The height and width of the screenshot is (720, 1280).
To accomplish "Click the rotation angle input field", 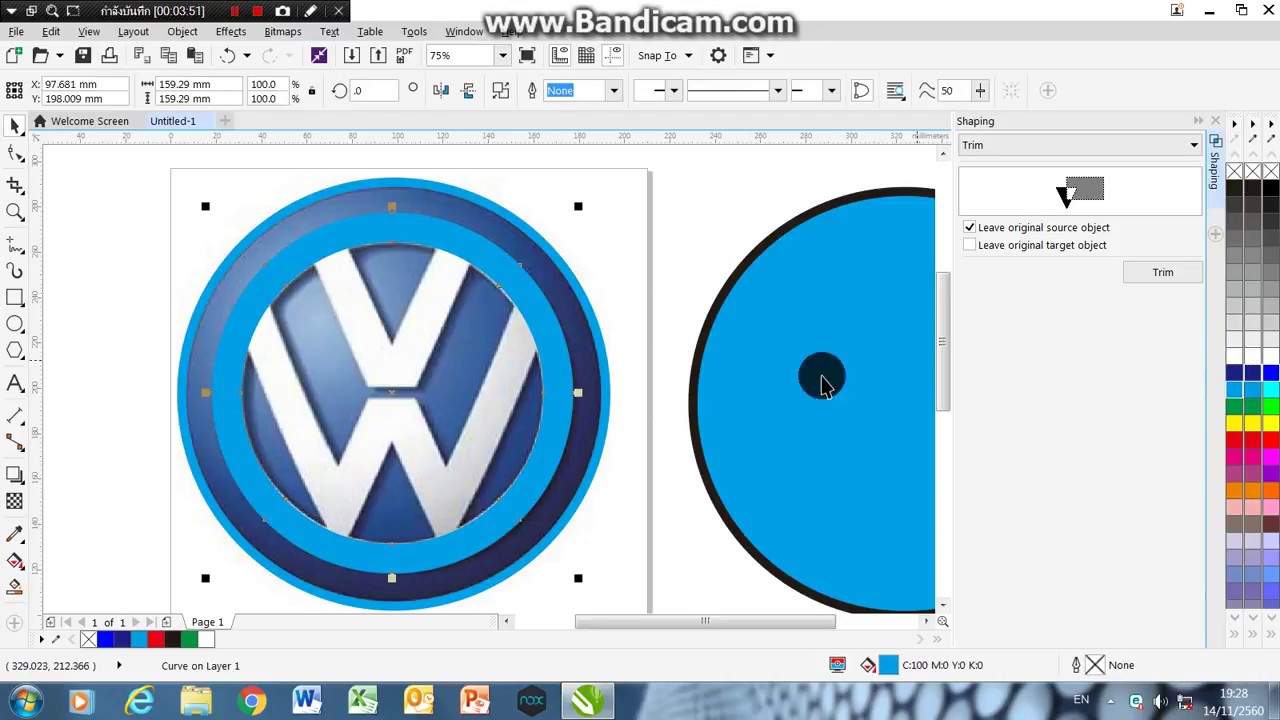I will (x=372, y=91).
